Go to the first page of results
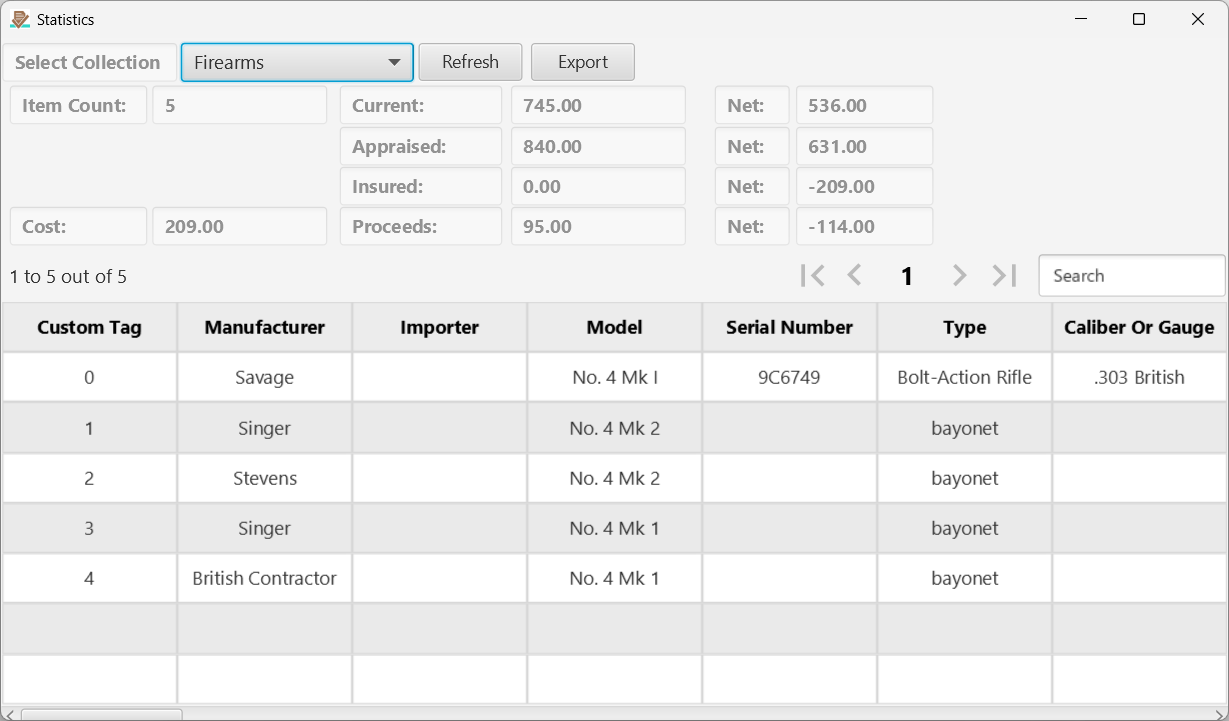The width and height of the screenshot is (1229, 721). (813, 276)
